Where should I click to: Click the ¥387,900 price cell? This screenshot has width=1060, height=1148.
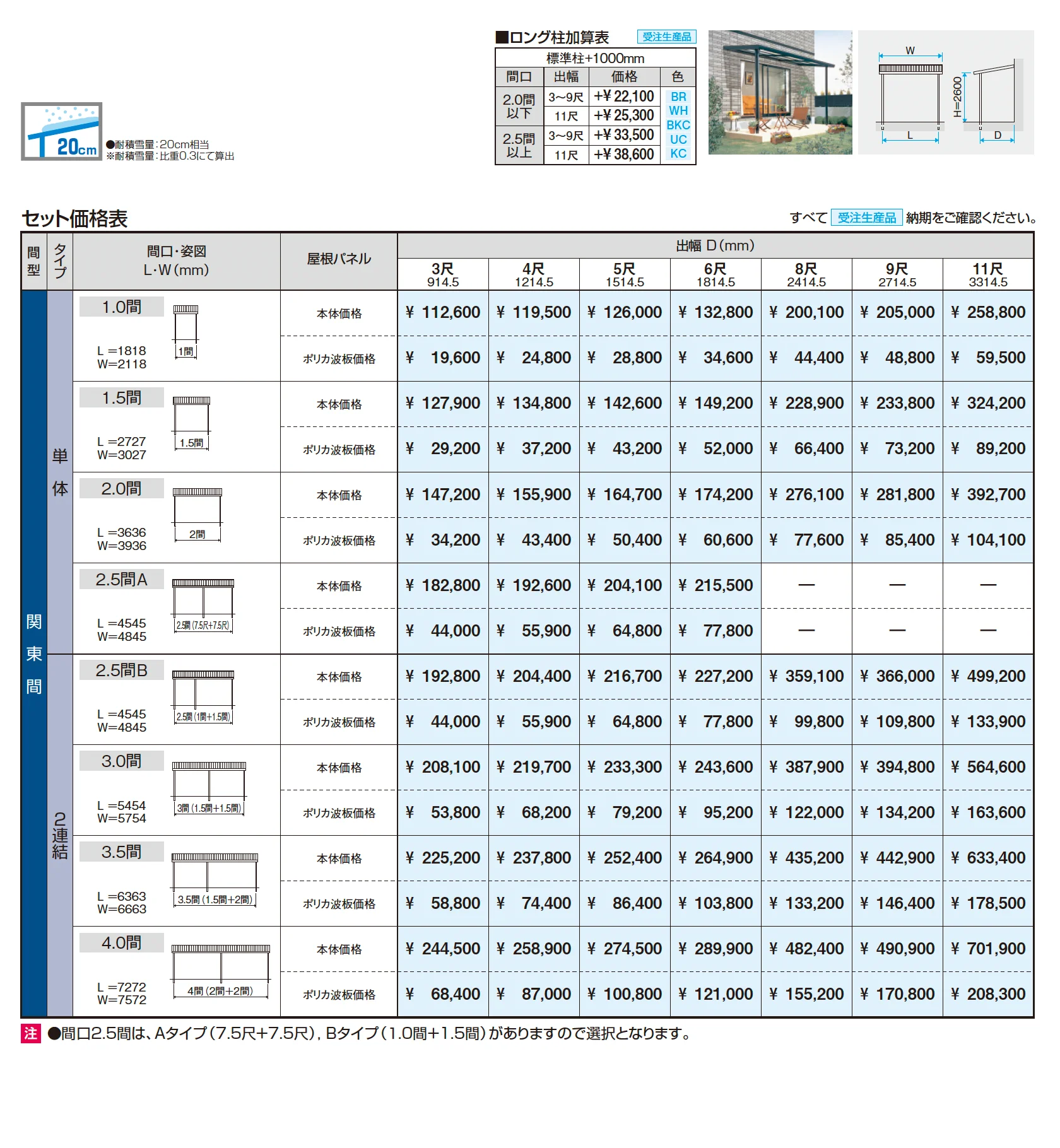[806, 768]
